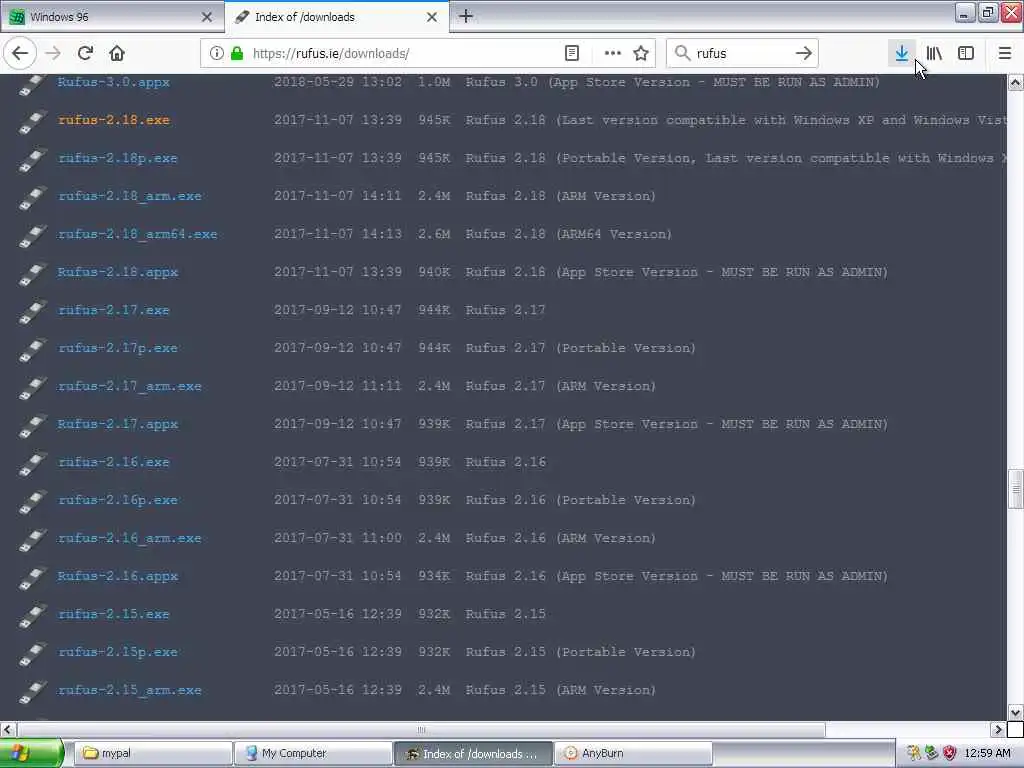Image resolution: width=1024 pixels, height=768 pixels.
Task: Select the 944K size of rufus-2.17.exe
Action: (x=434, y=310)
